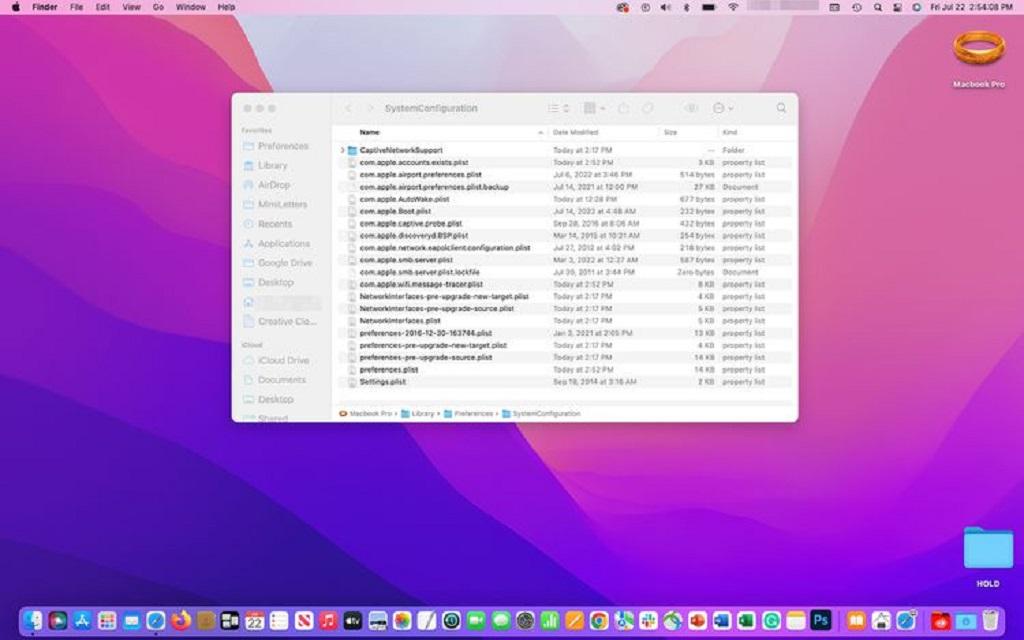Image resolution: width=1024 pixels, height=640 pixels.
Task: Click the Share toolbar icon in Finder
Action: [624, 108]
